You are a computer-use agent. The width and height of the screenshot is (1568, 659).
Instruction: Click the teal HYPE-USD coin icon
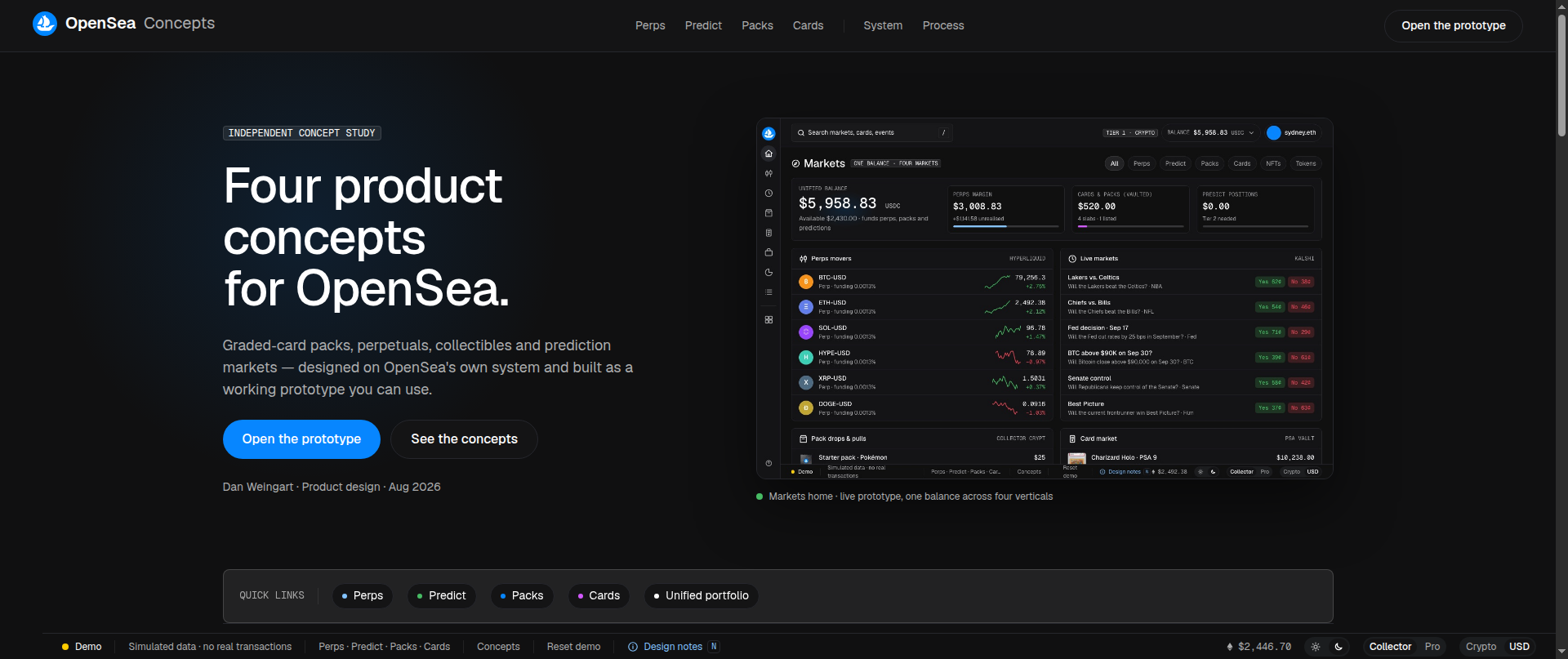pos(806,357)
